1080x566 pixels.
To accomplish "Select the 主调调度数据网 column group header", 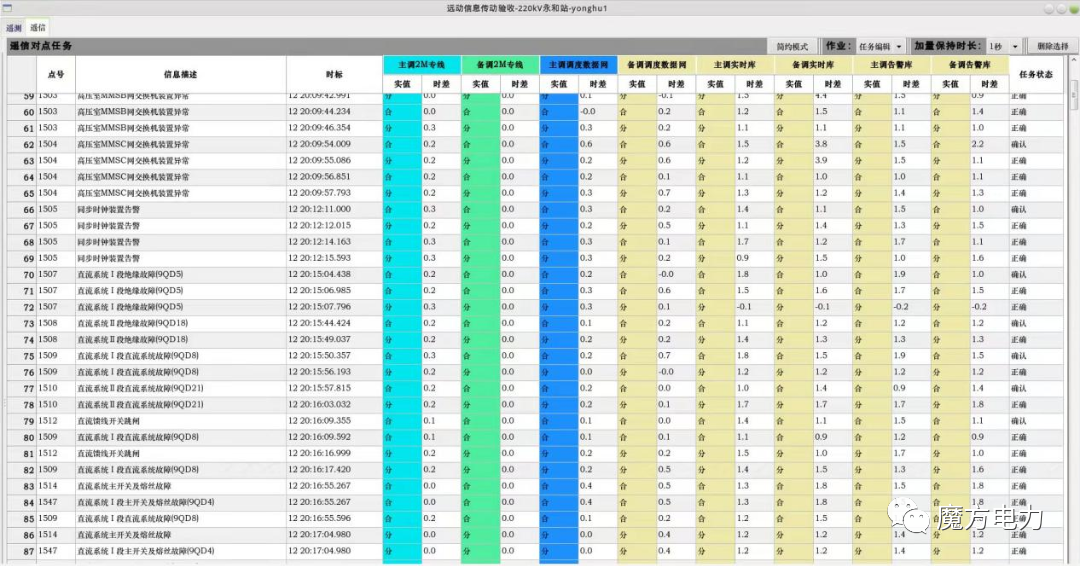I will [x=579, y=65].
